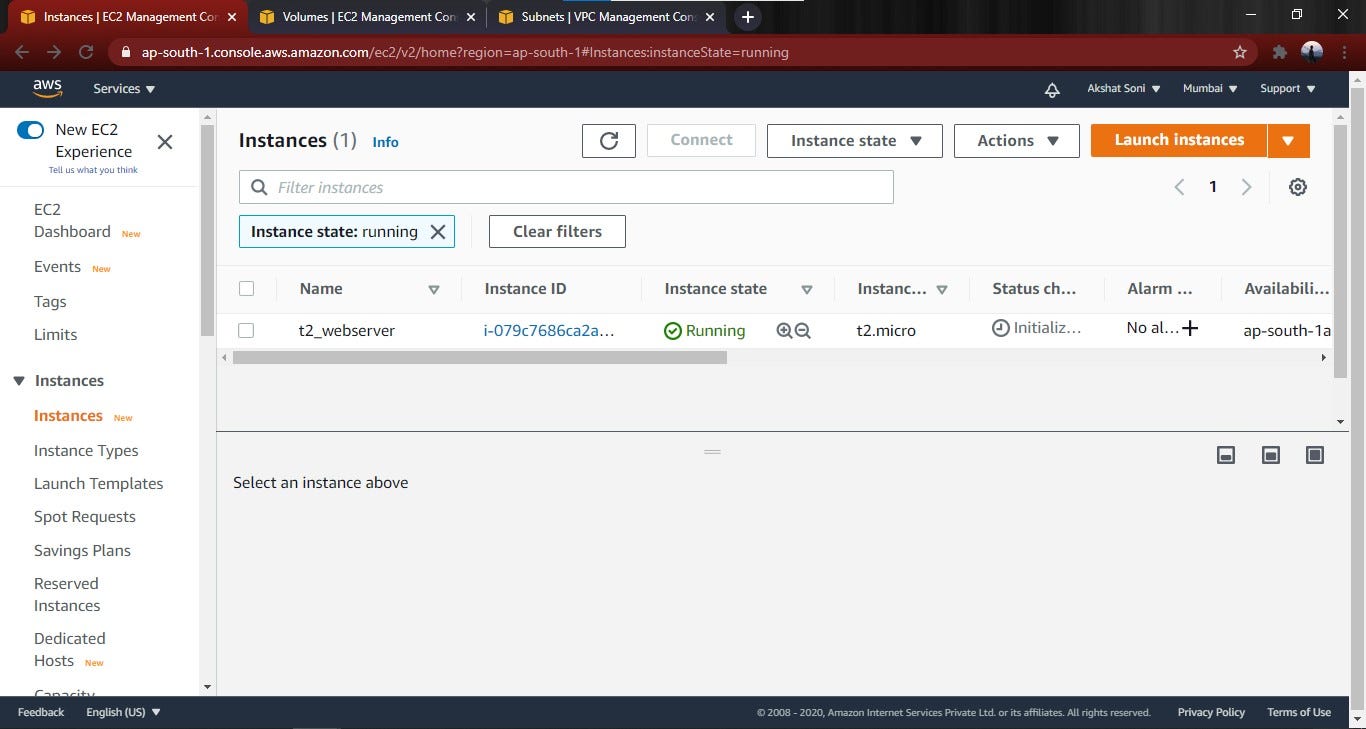The image size is (1366, 729).
Task: Open Launch Templates in sidebar
Action: [x=98, y=484]
